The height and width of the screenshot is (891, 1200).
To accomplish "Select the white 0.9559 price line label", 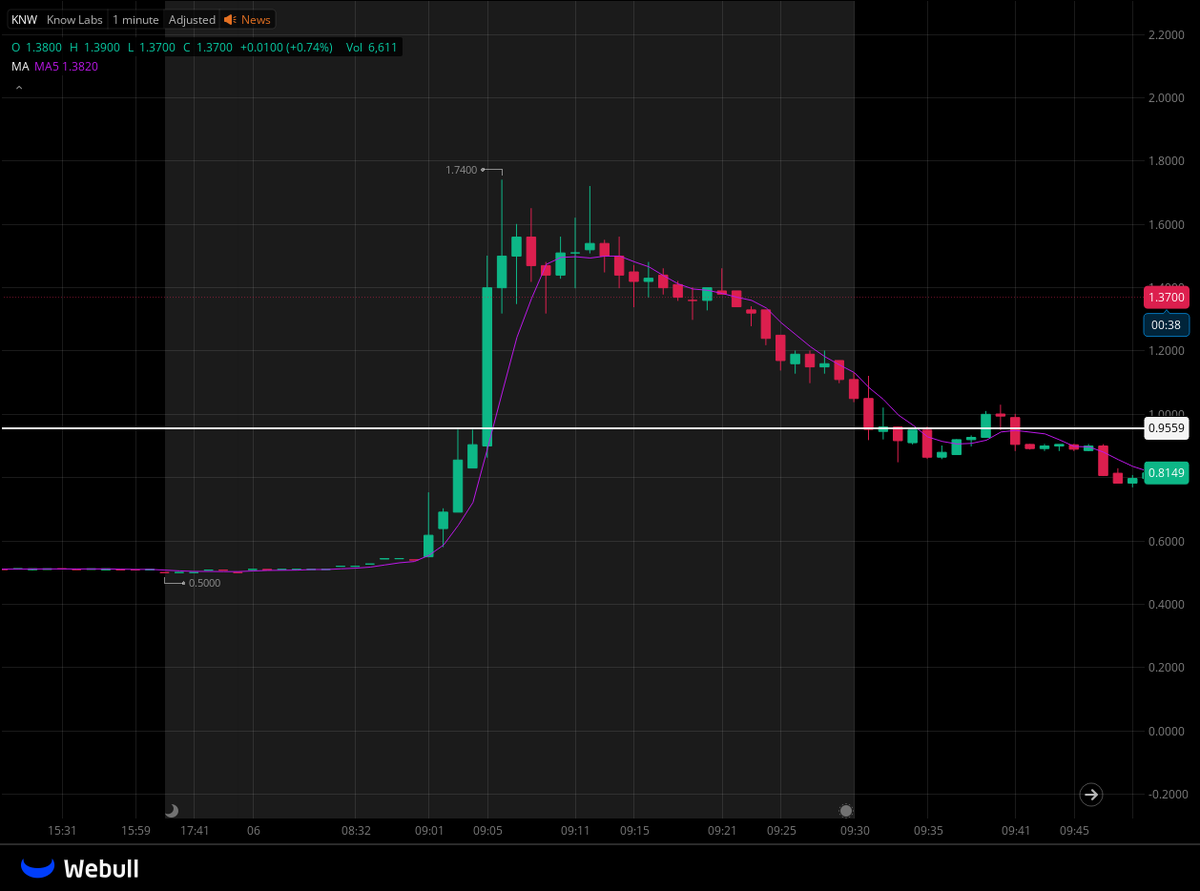I will click(x=1166, y=428).
